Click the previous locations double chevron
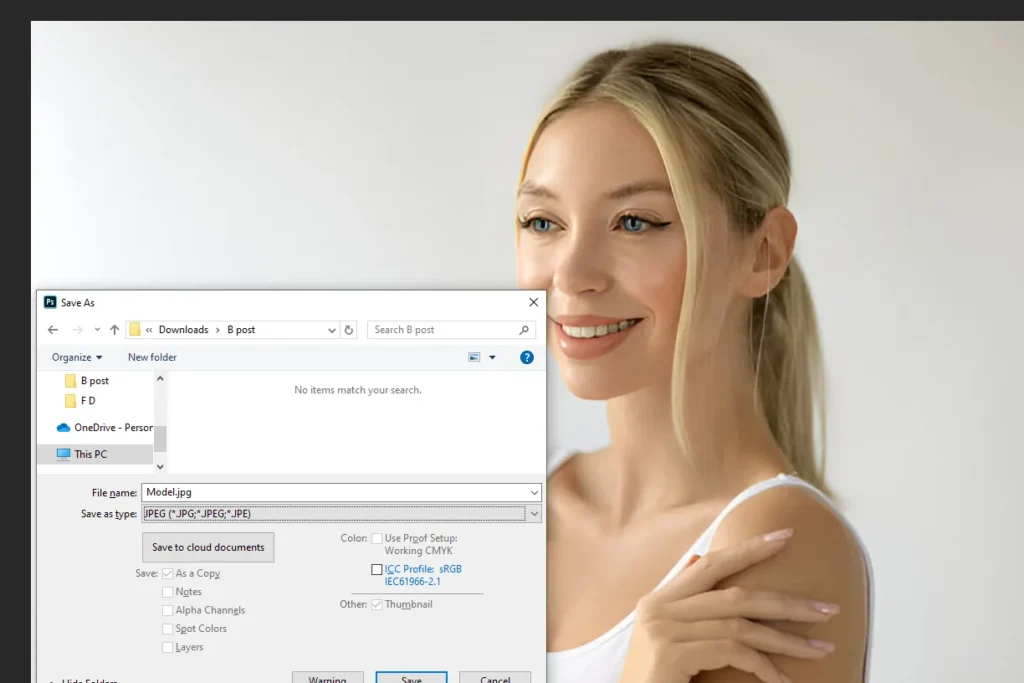The height and width of the screenshot is (683, 1024). pos(149,330)
